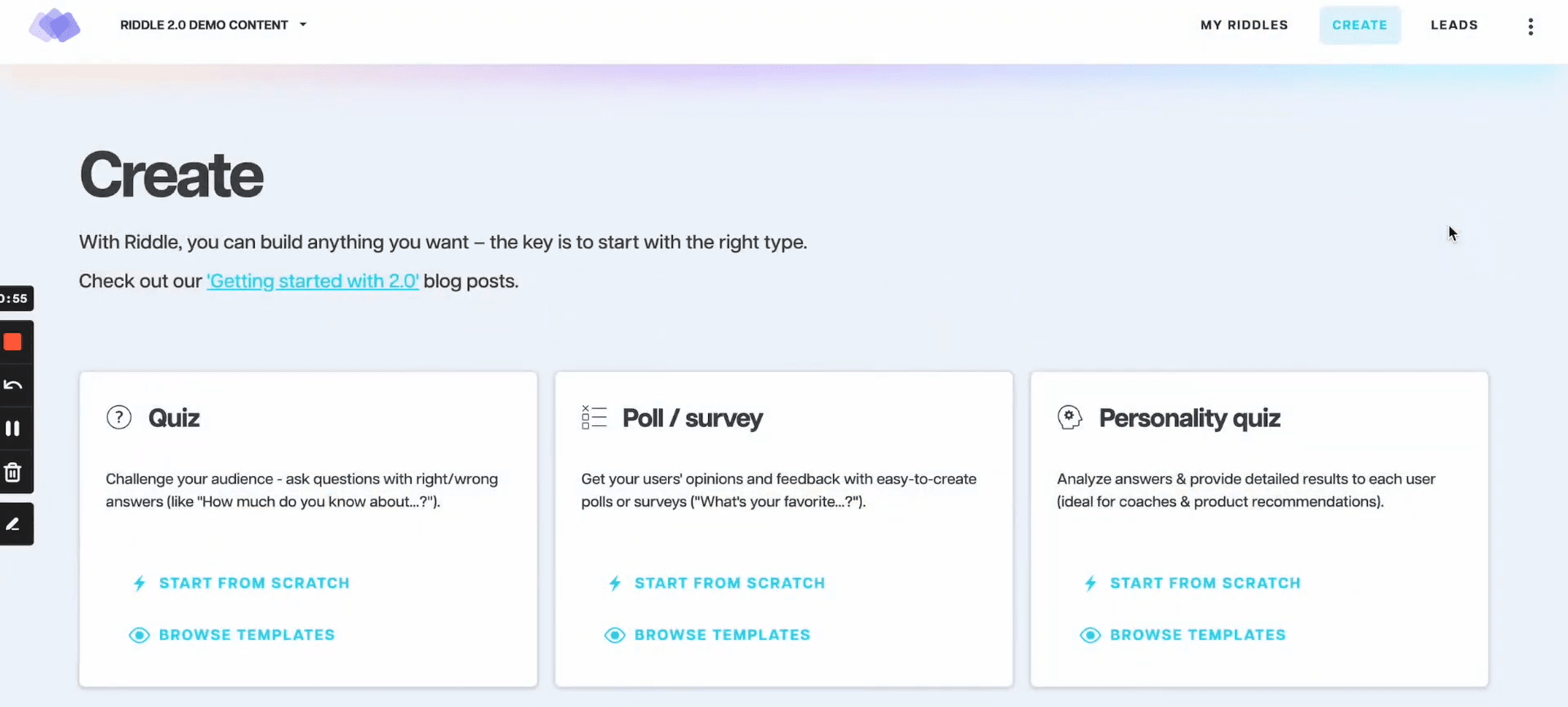
Task: Stop the screen recording with the red square
Action: [x=13, y=342]
